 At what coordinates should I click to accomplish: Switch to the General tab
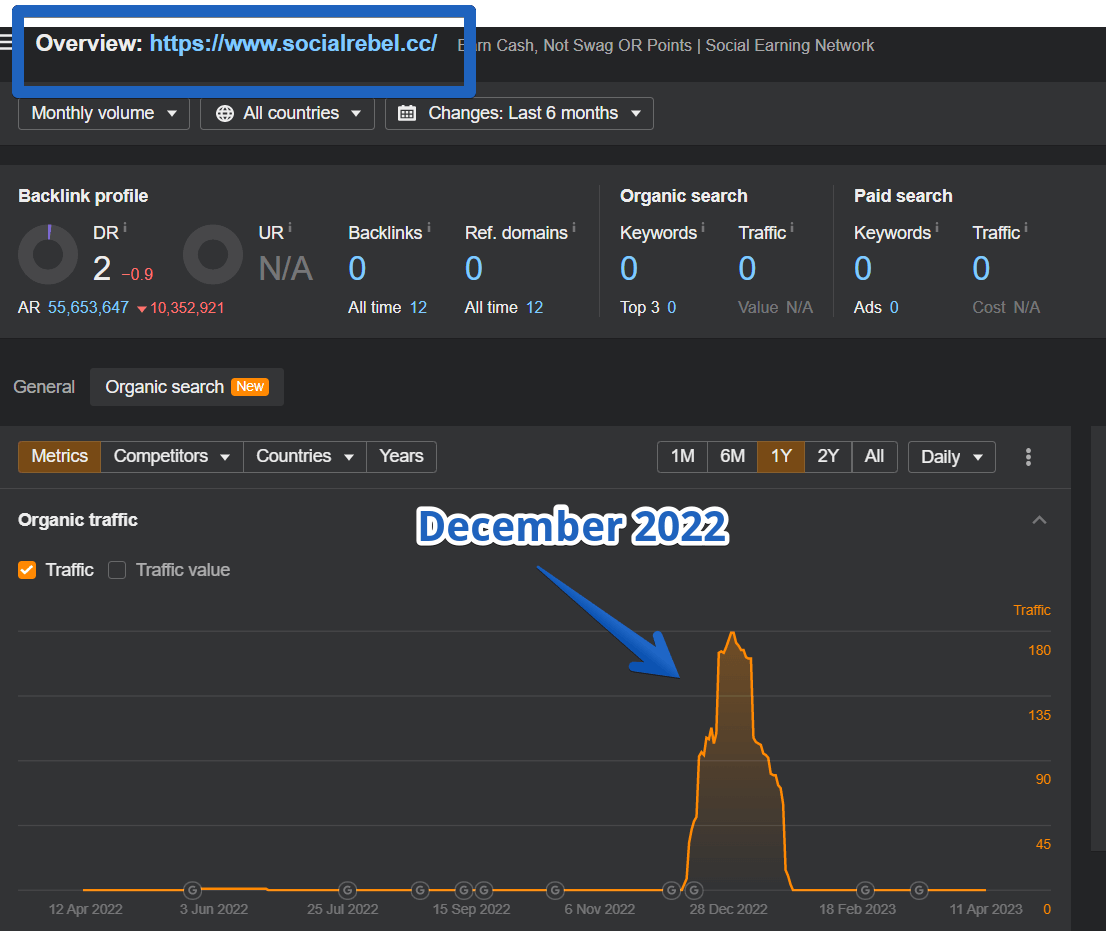pos(44,387)
